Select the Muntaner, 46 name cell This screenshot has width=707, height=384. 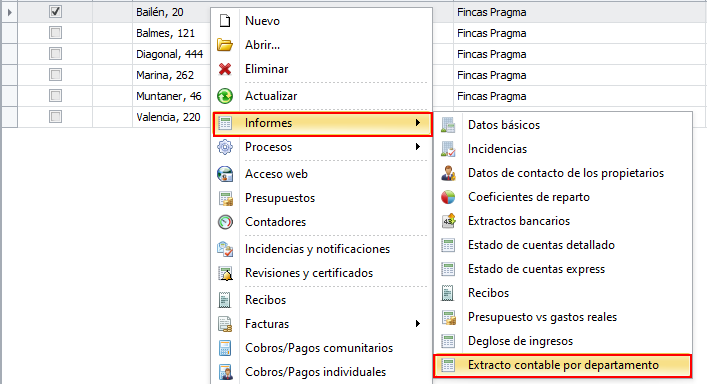tap(169, 96)
